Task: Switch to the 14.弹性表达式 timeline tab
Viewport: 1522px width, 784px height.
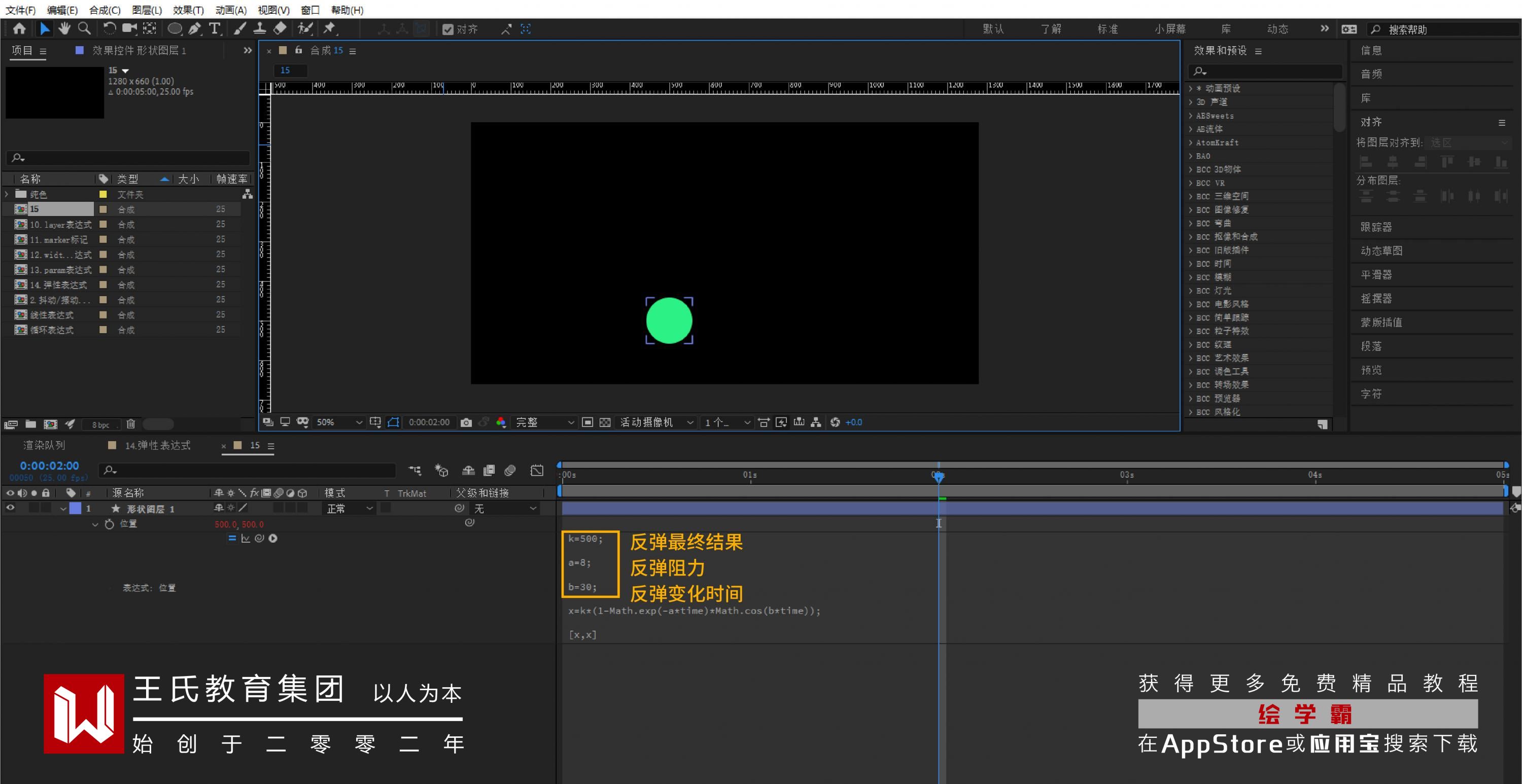Action: coord(157,445)
